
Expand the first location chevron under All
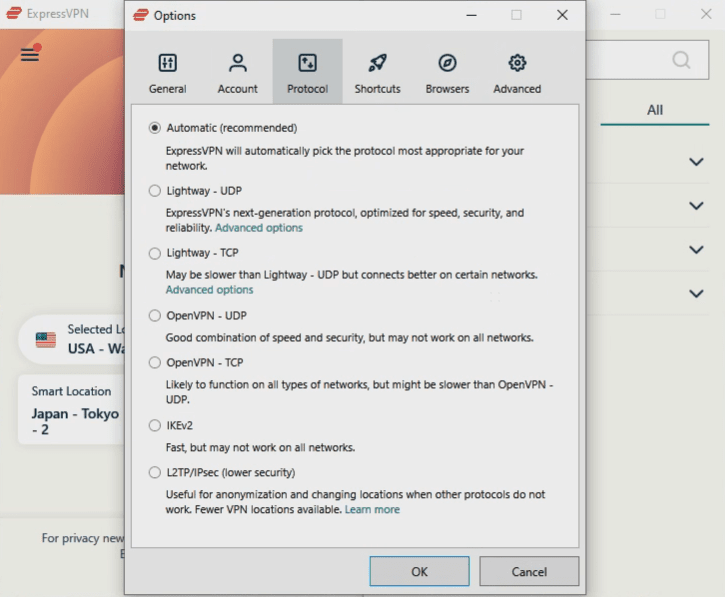pos(696,162)
